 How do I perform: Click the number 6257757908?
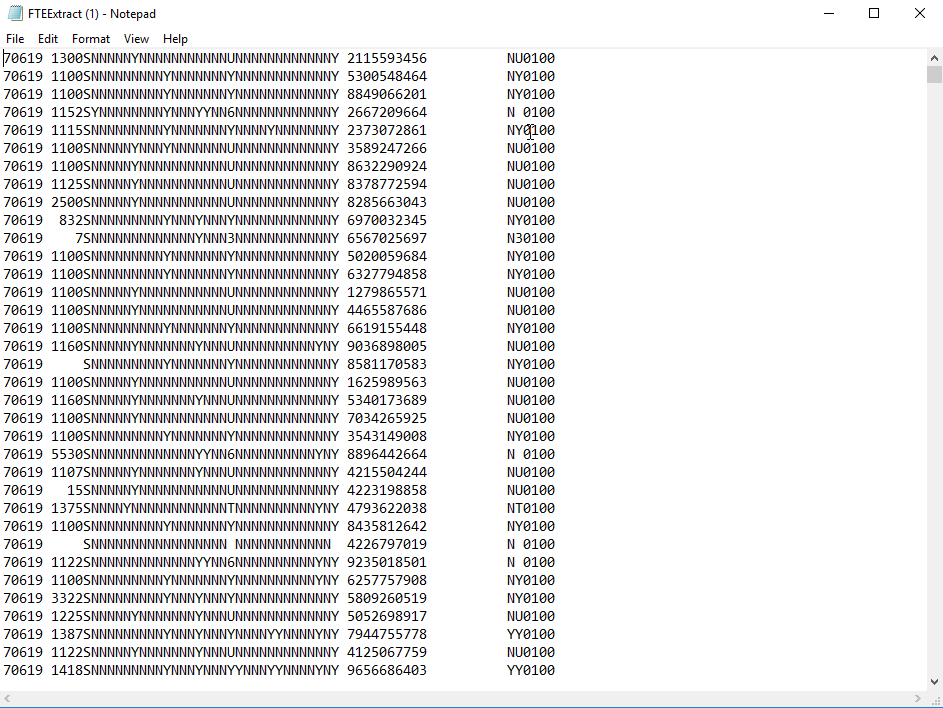tap(387, 580)
